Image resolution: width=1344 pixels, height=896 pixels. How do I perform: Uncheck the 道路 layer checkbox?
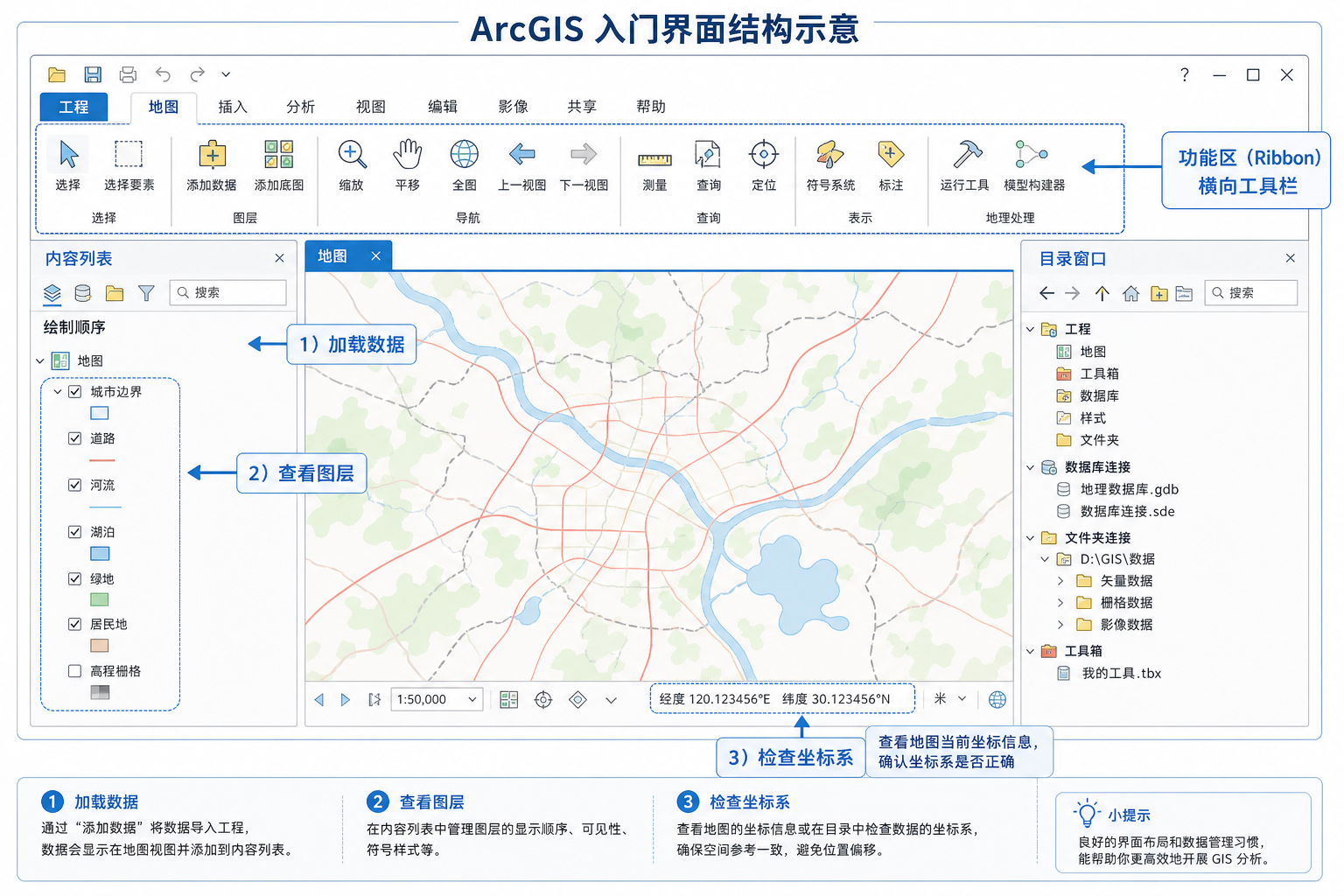coord(75,438)
